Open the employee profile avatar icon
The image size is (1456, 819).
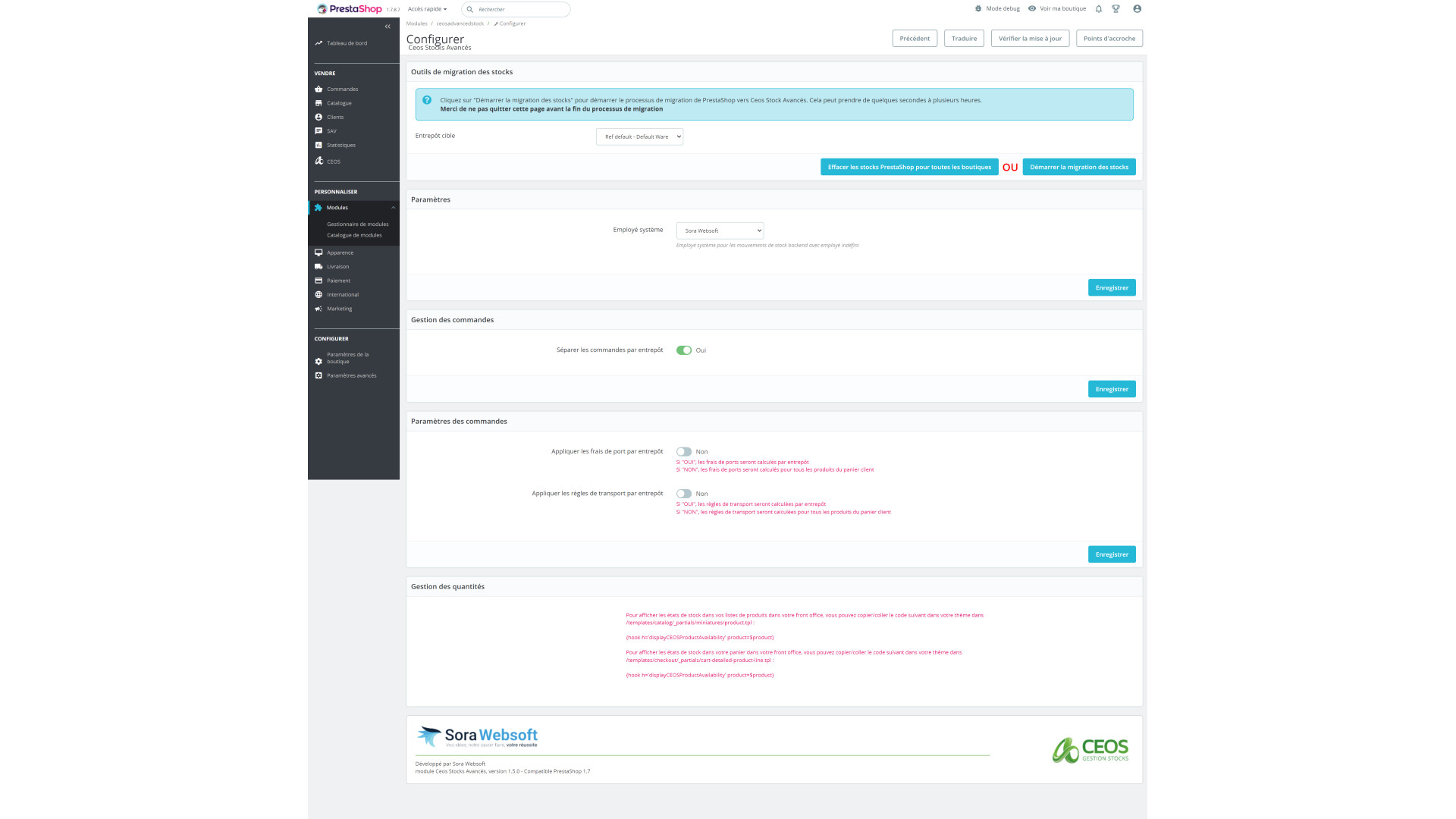pyautogui.click(x=1137, y=9)
